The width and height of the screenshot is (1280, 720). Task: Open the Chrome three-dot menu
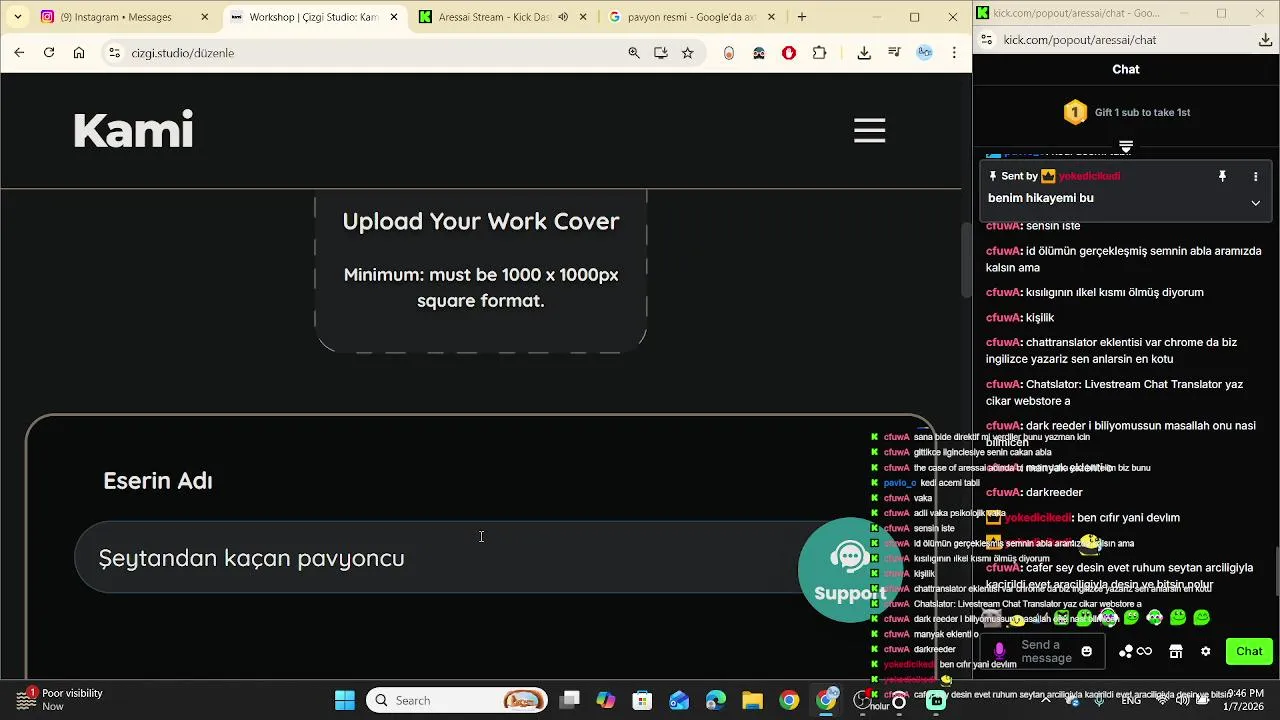click(955, 53)
